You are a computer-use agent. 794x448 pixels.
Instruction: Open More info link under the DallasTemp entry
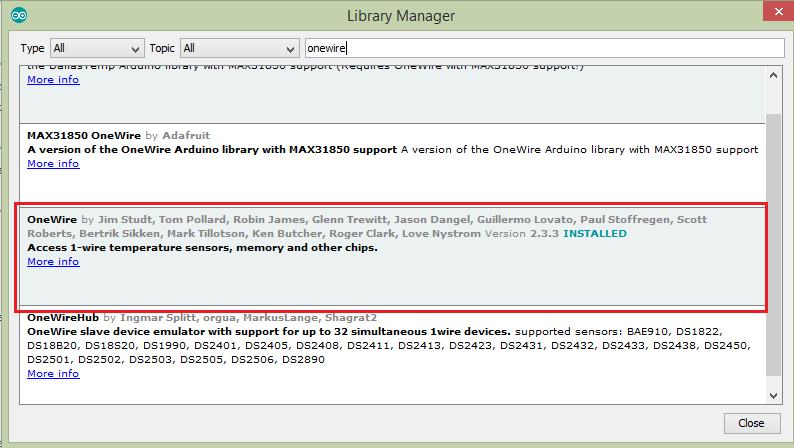tap(53, 79)
